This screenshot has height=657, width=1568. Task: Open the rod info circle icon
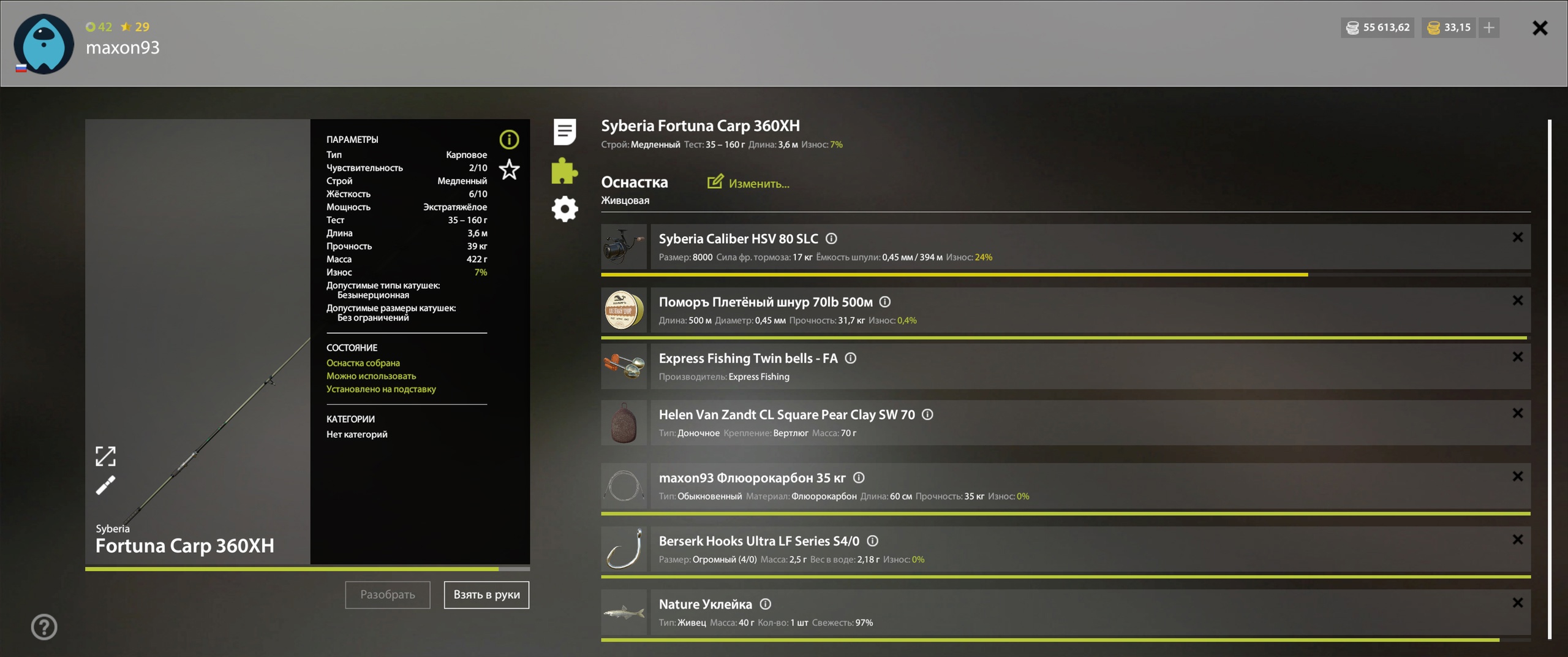coord(509,140)
